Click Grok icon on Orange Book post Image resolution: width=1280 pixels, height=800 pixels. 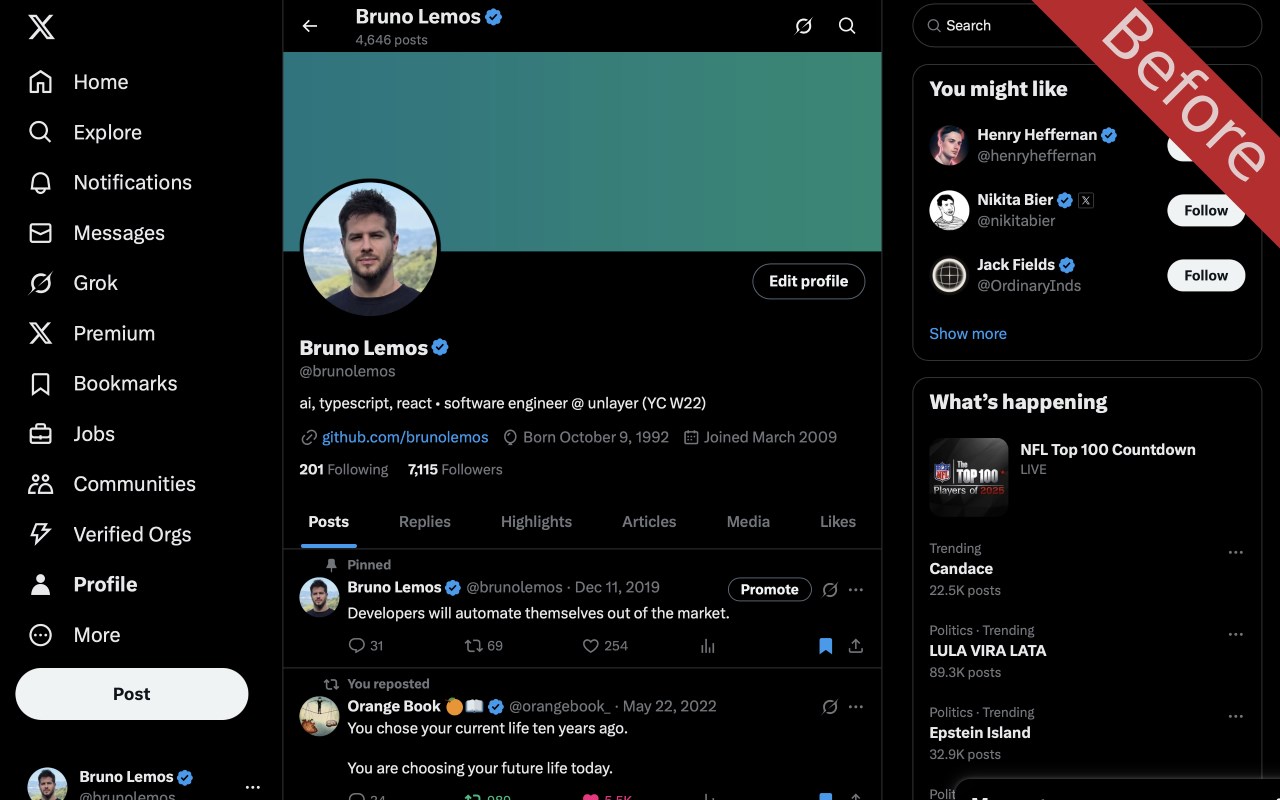[830, 707]
